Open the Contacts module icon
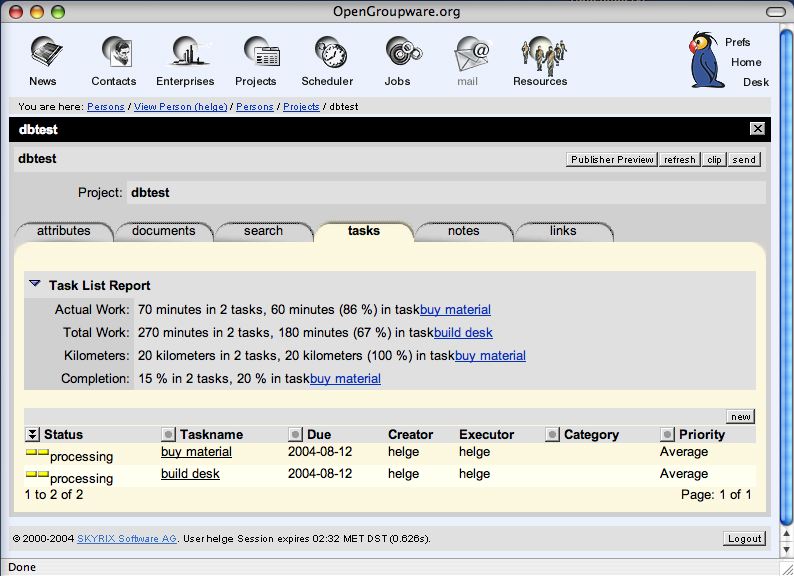Viewport: 794px width, 576px height. pyautogui.click(x=117, y=52)
